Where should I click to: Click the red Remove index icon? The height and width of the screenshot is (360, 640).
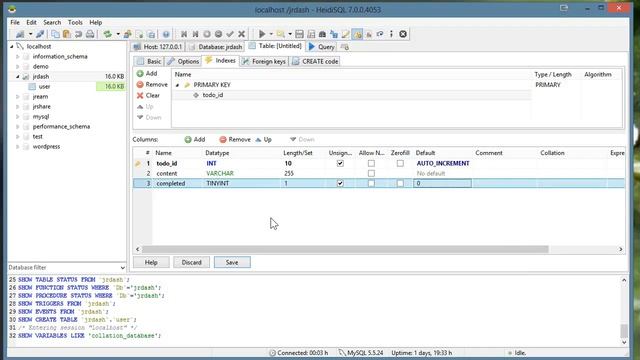click(x=140, y=84)
